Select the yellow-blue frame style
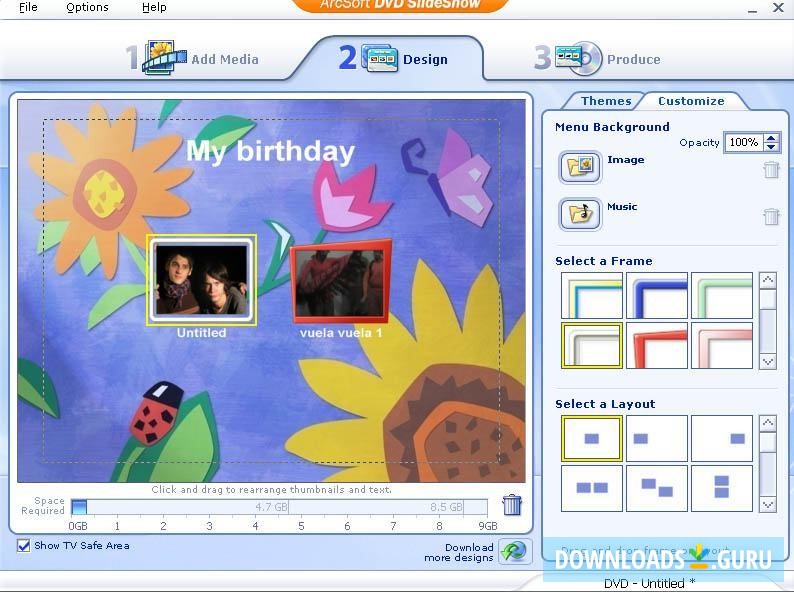The height and width of the screenshot is (592, 794). tap(591, 296)
